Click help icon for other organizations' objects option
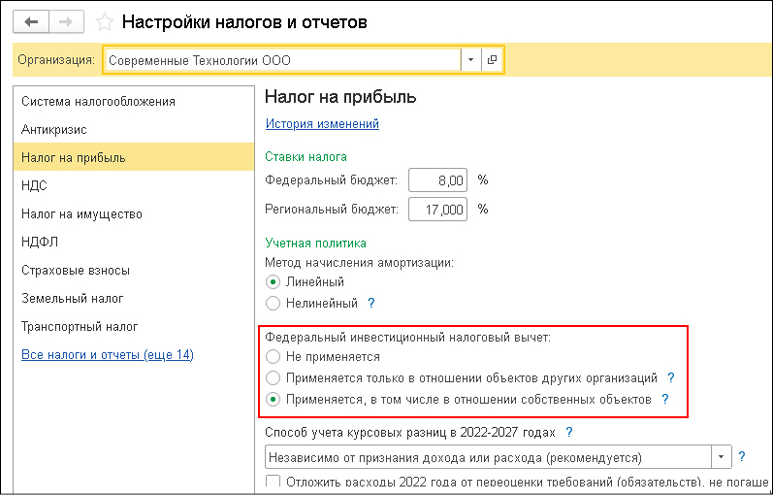Image resolution: width=773 pixels, height=495 pixels. click(671, 378)
